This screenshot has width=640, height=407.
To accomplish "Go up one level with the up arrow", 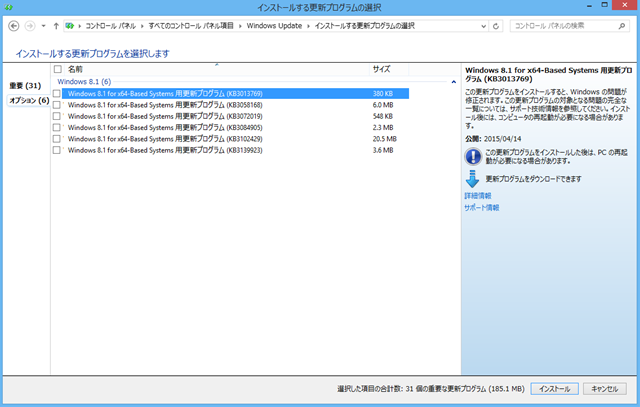I will [56, 26].
